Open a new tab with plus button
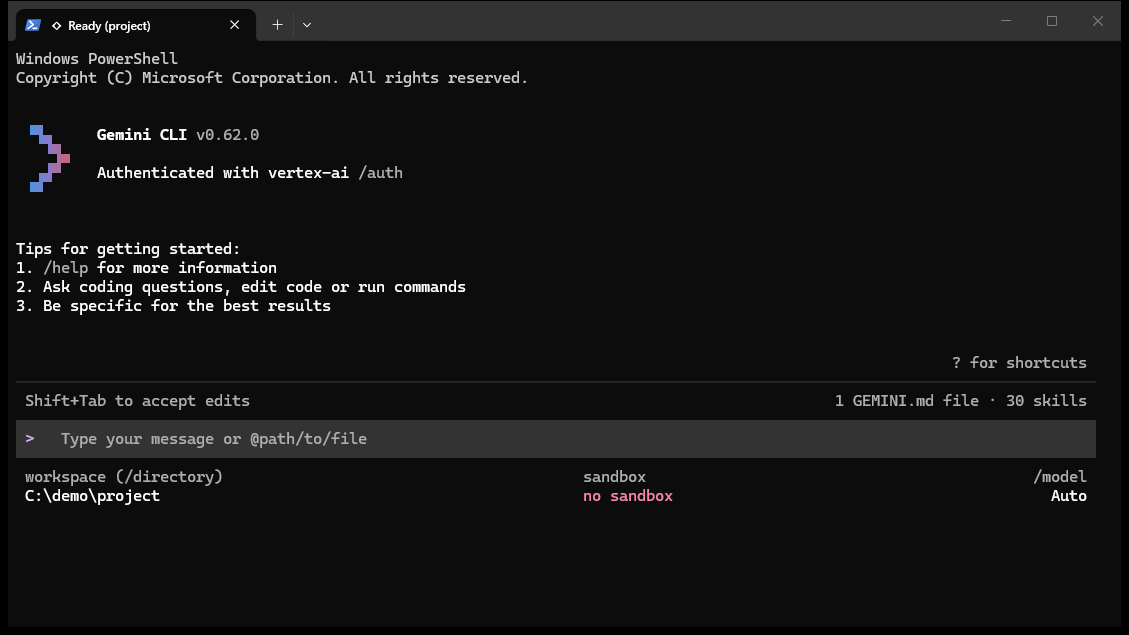The image size is (1129, 635). tap(277, 24)
